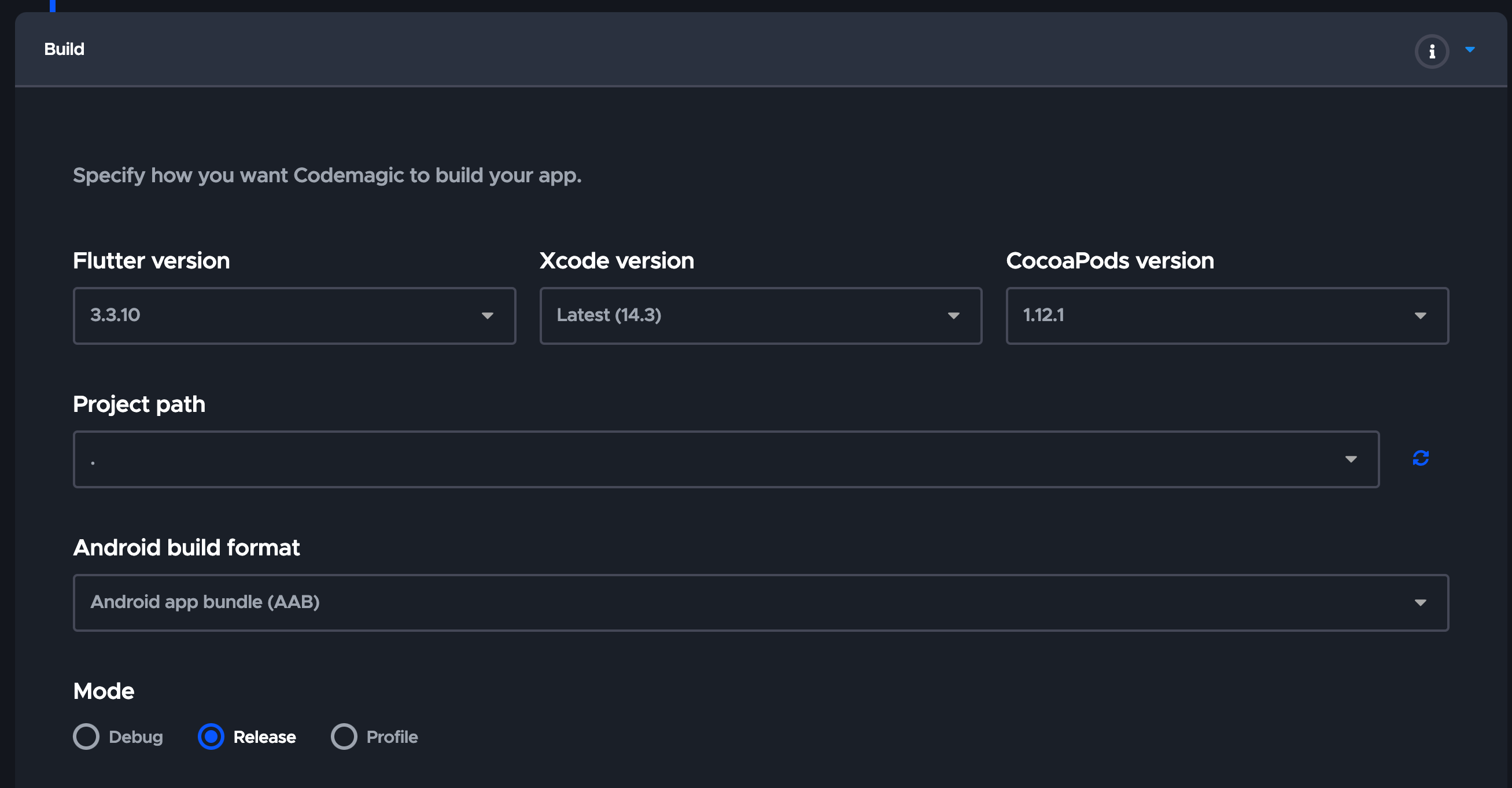Click the Project path dropdown arrow
The height and width of the screenshot is (788, 1512).
click(1351, 459)
